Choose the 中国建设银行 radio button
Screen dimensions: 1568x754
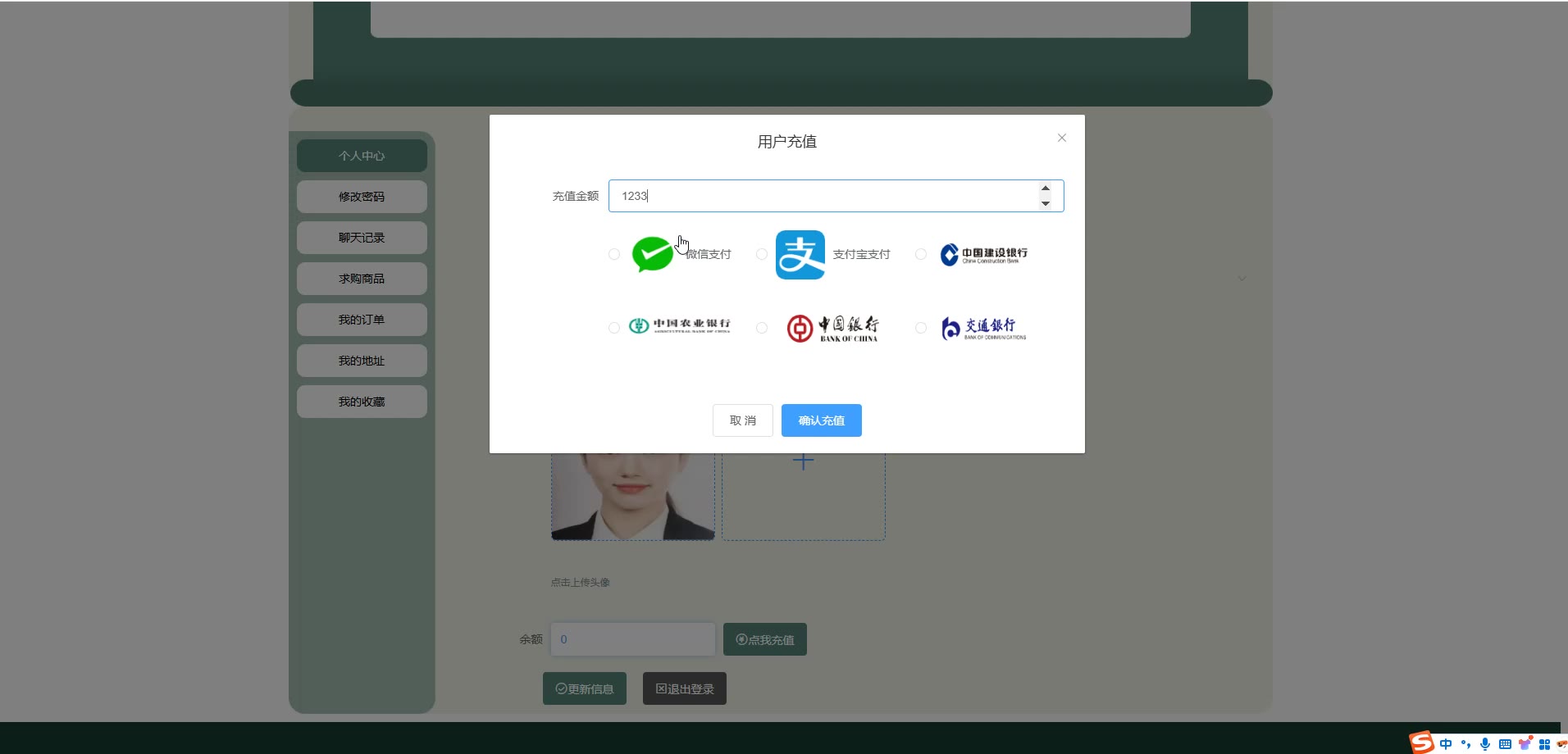point(921,254)
